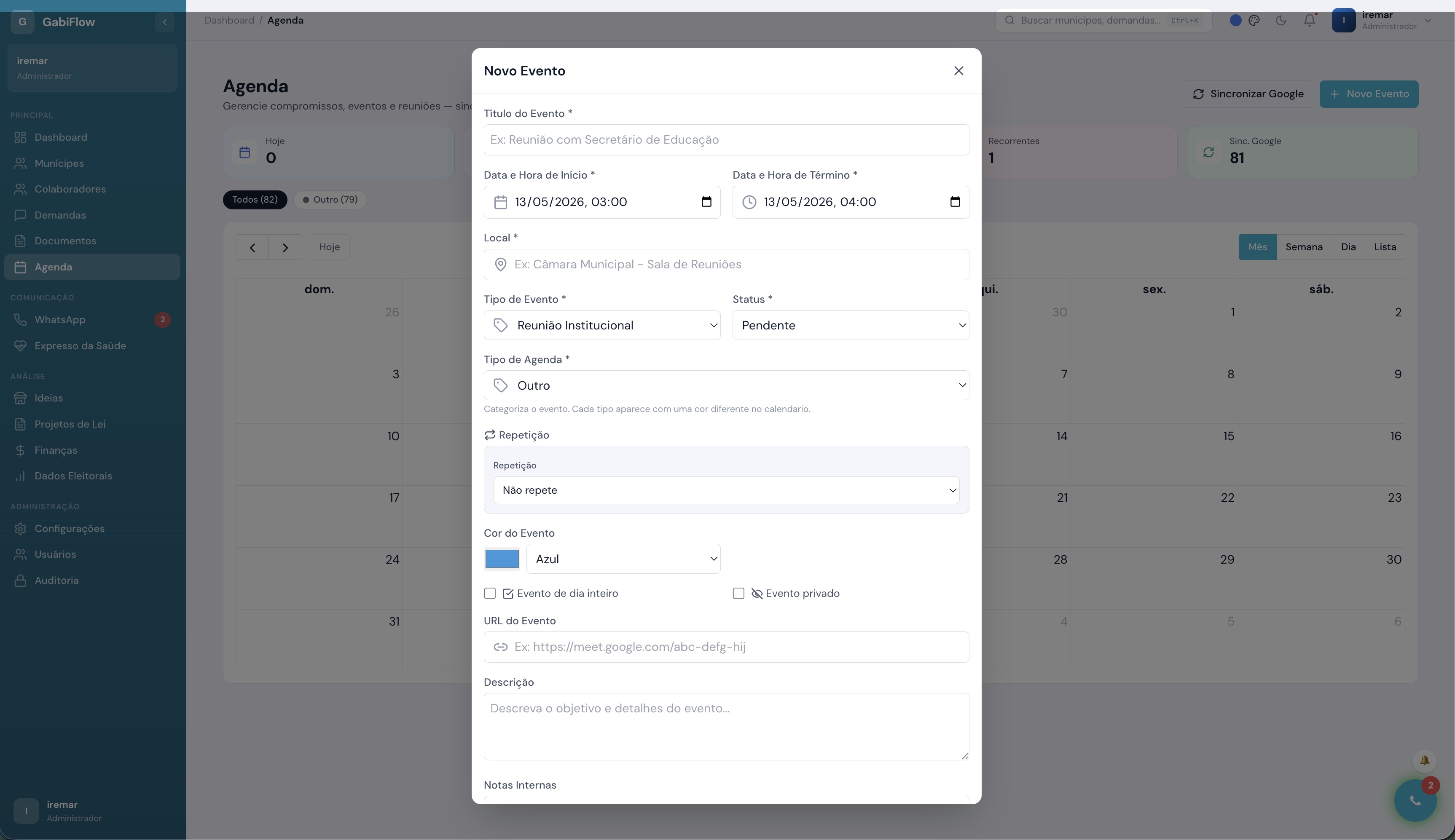The height and width of the screenshot is (840, 1455).
Task: Click the Projetos de Lei document icon
Action: coord(20,424)
